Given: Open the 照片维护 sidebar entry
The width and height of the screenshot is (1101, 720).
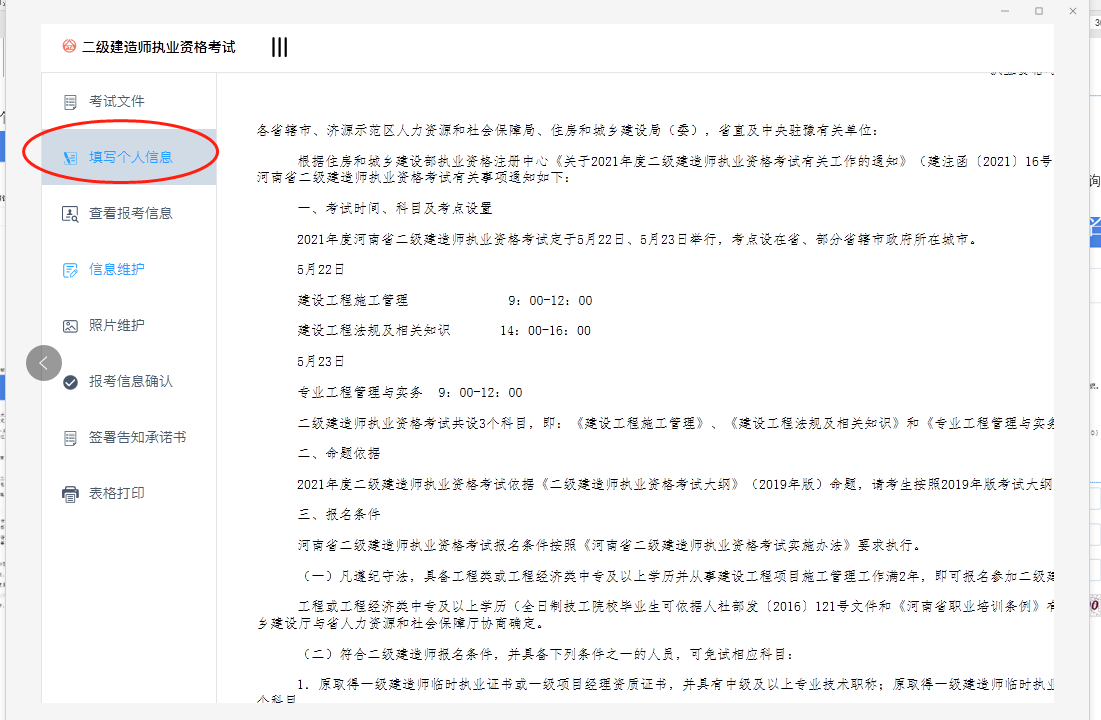Looking at the screenshot, I should coord(117,326).
